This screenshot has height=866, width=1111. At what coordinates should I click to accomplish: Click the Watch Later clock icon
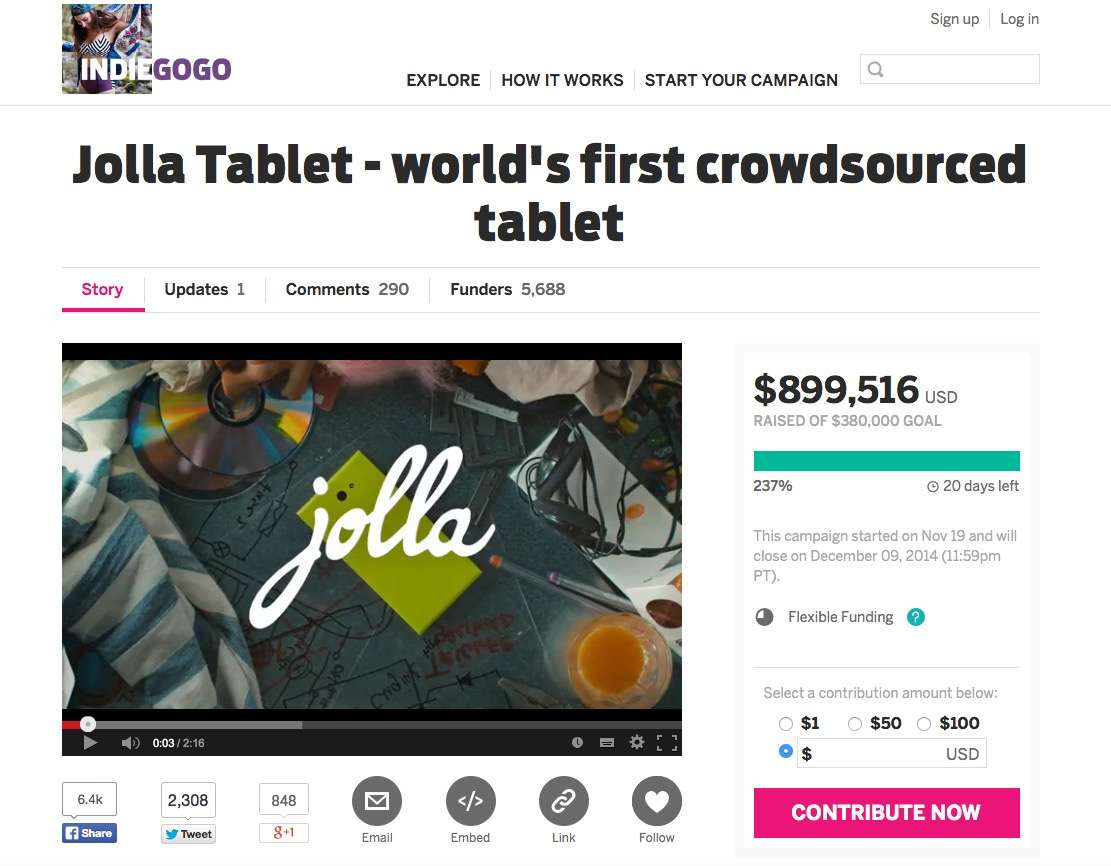[x=577, y=743]
